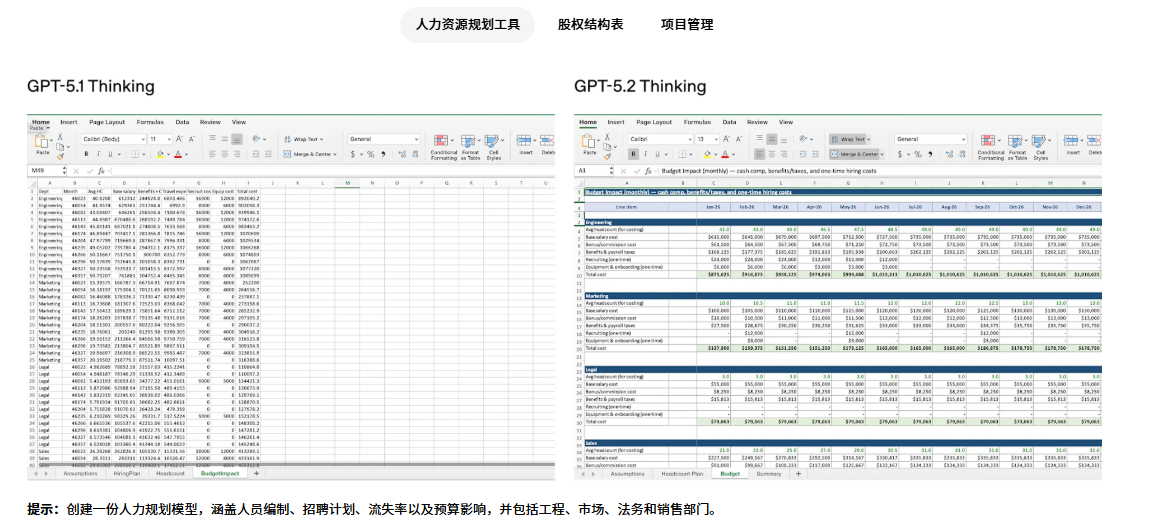
Task: Click yellow fill color swatch in GPT-5.2 sheet
Action: pos(707,154)
